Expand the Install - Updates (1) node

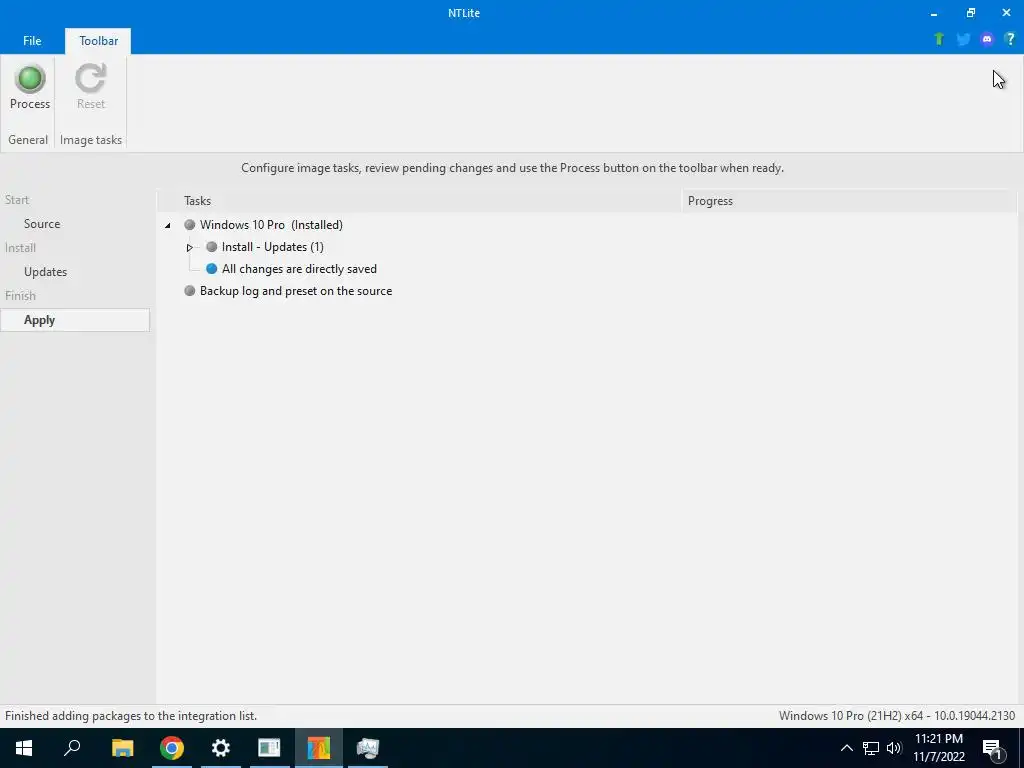click(189, 248)
